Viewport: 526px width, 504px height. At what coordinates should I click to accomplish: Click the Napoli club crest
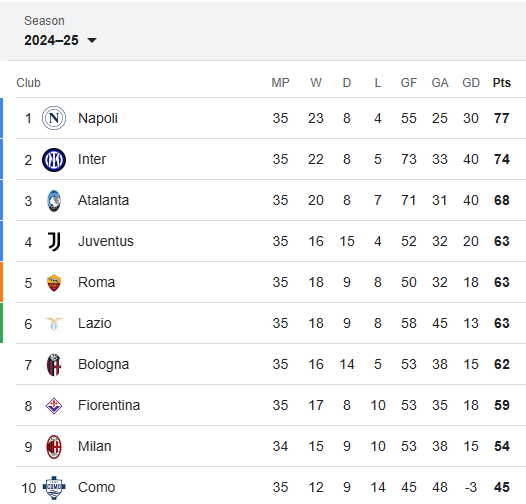(54, 118)
